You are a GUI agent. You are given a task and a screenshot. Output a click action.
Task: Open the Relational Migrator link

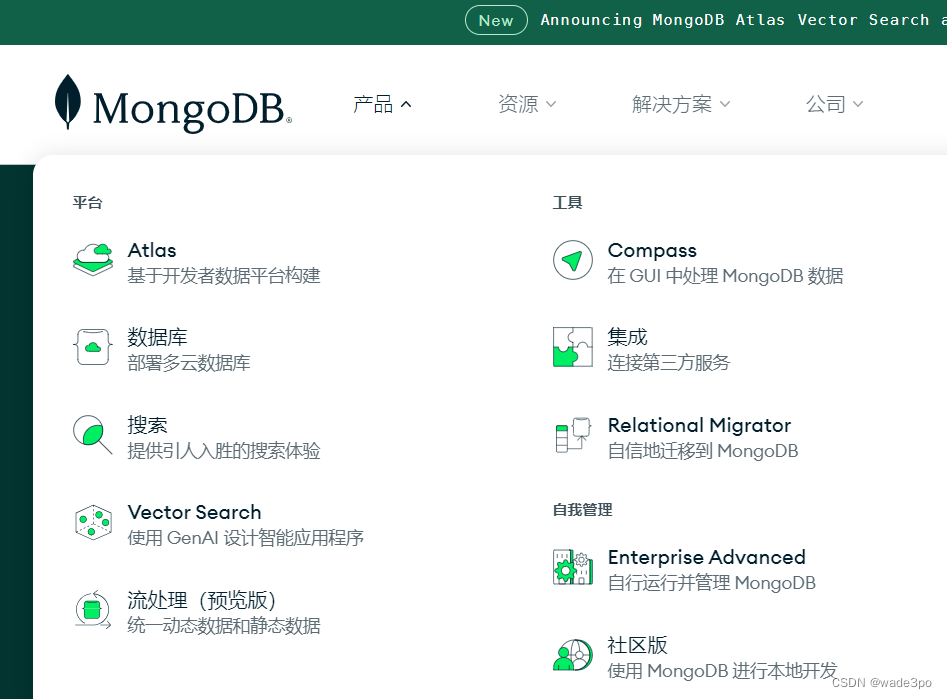click(x=699, y=425)
